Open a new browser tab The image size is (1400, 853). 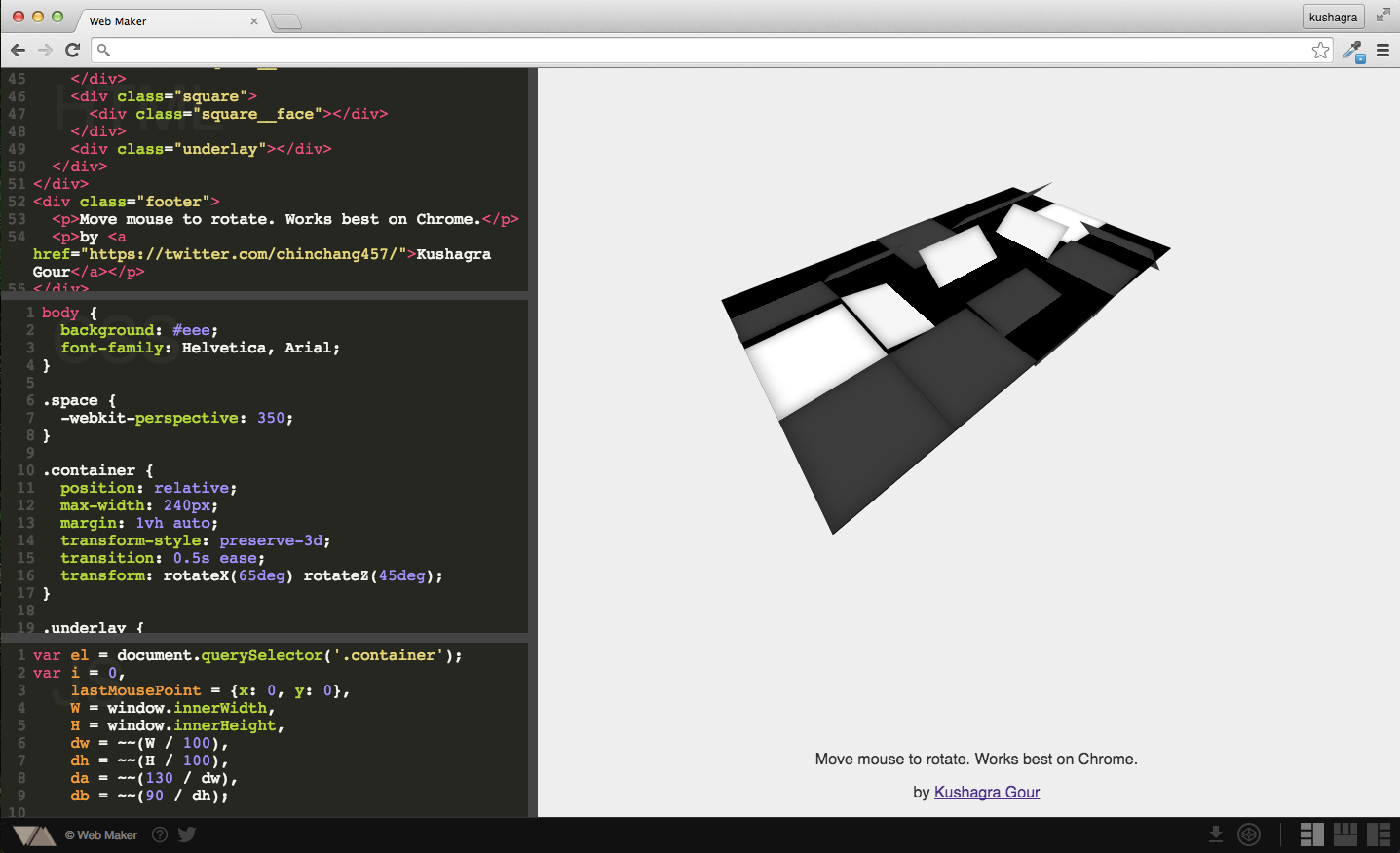pos(286,21)
